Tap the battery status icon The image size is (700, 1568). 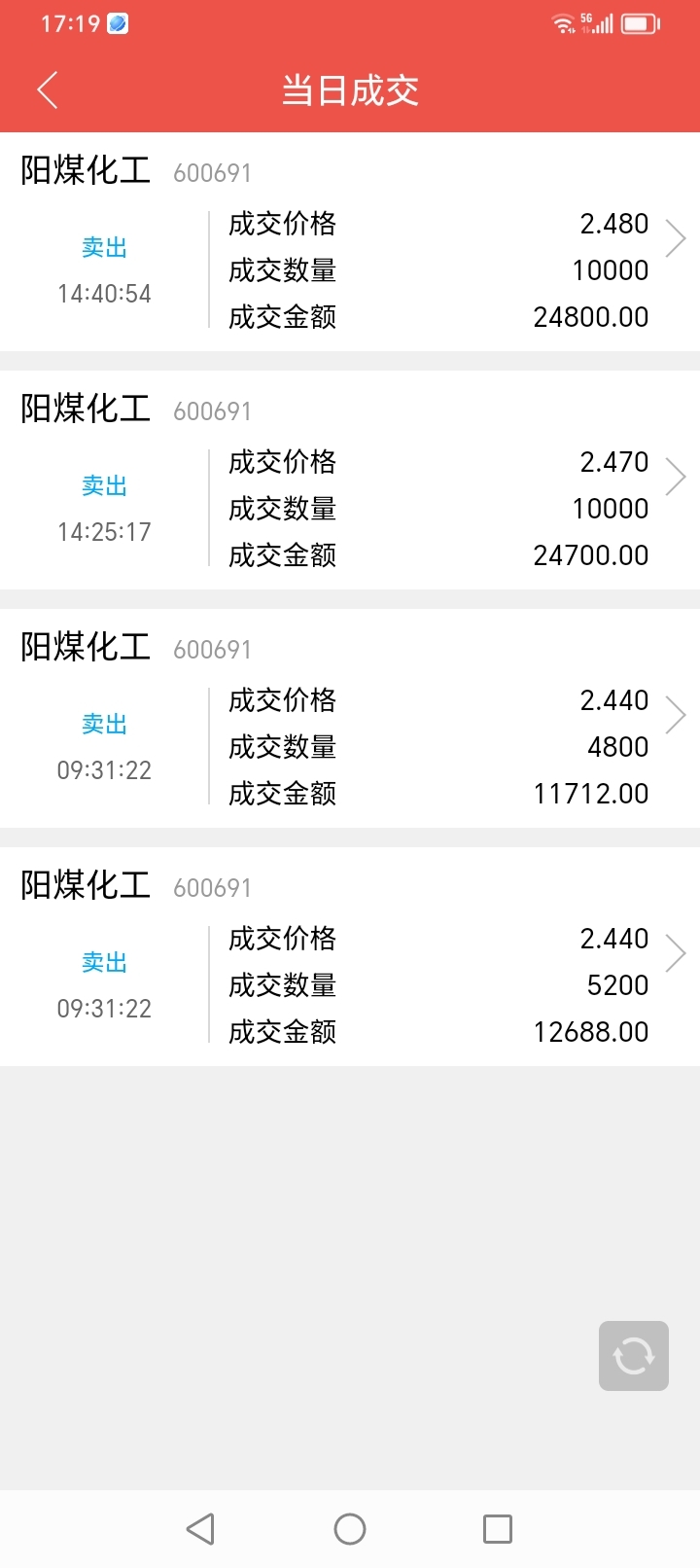click(641, 23)
